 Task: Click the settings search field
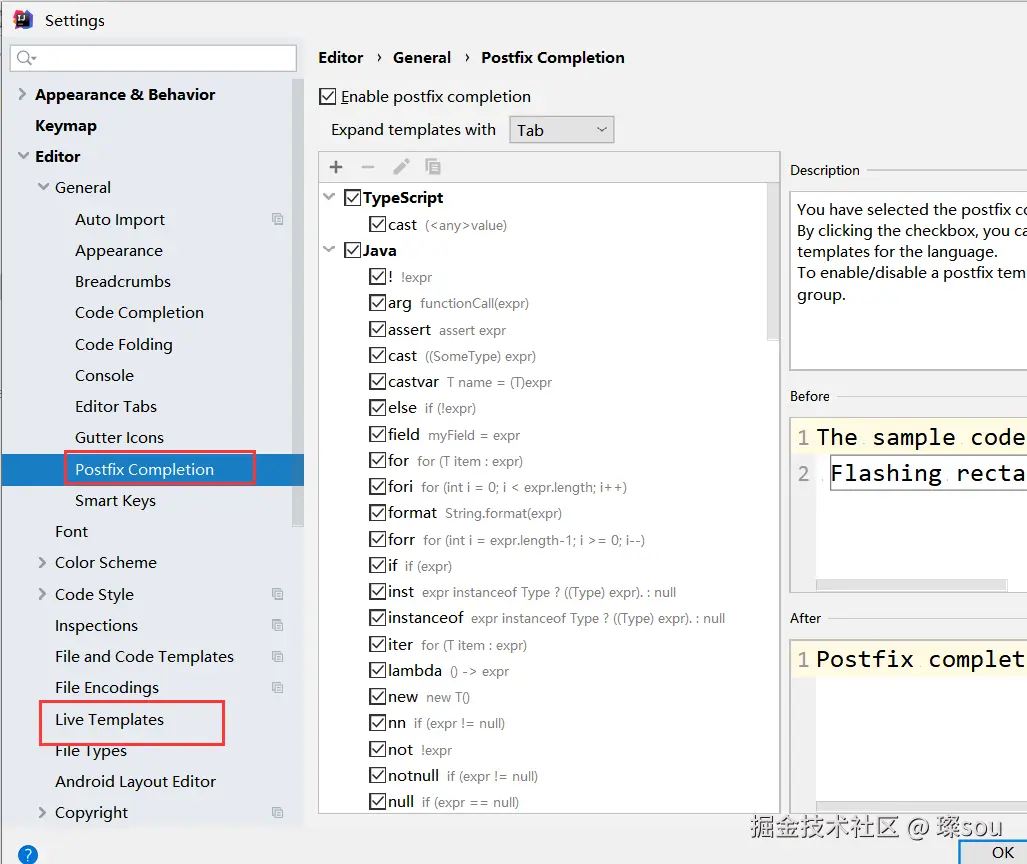154,58
